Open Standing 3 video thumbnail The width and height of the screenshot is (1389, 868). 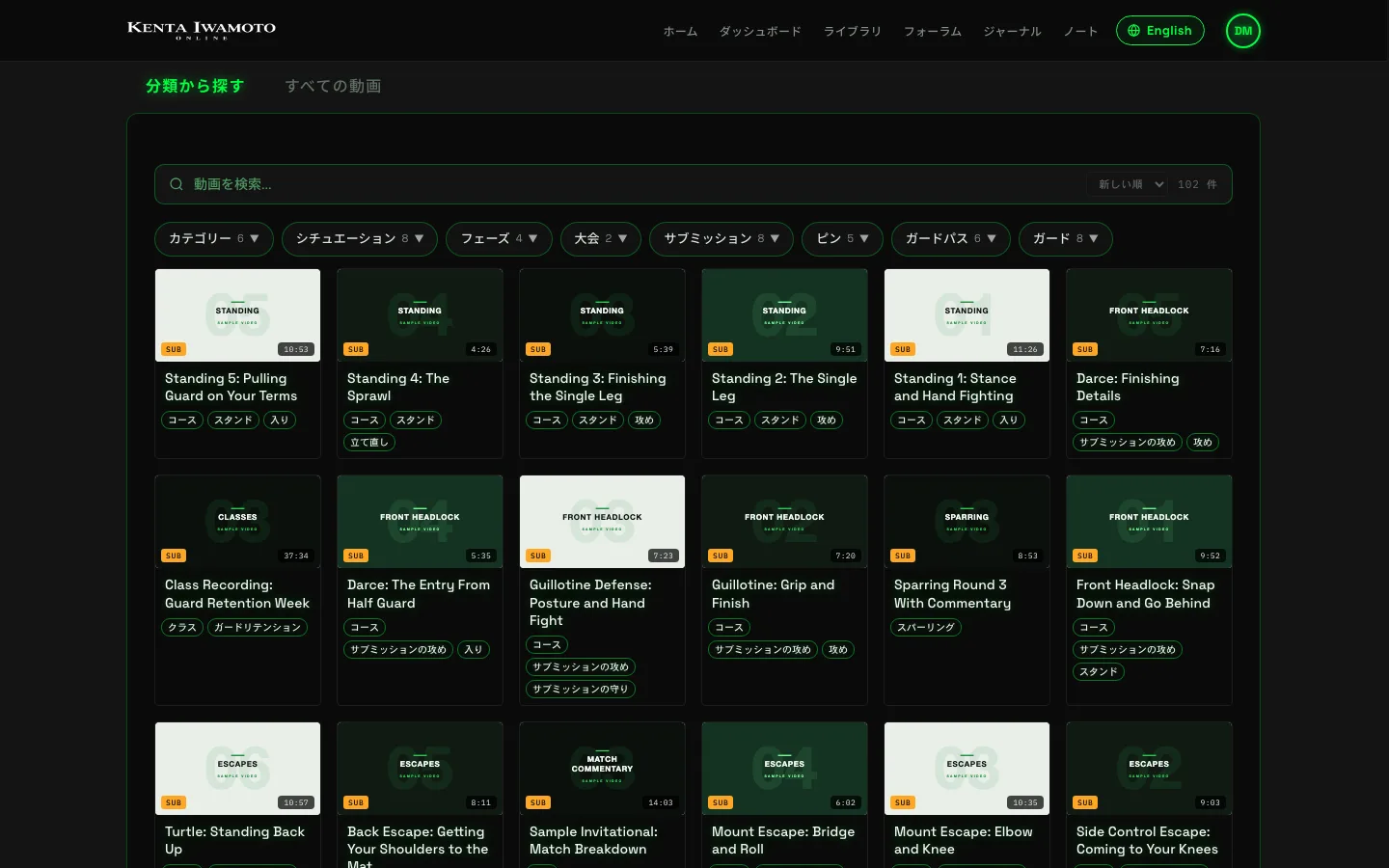602,315
